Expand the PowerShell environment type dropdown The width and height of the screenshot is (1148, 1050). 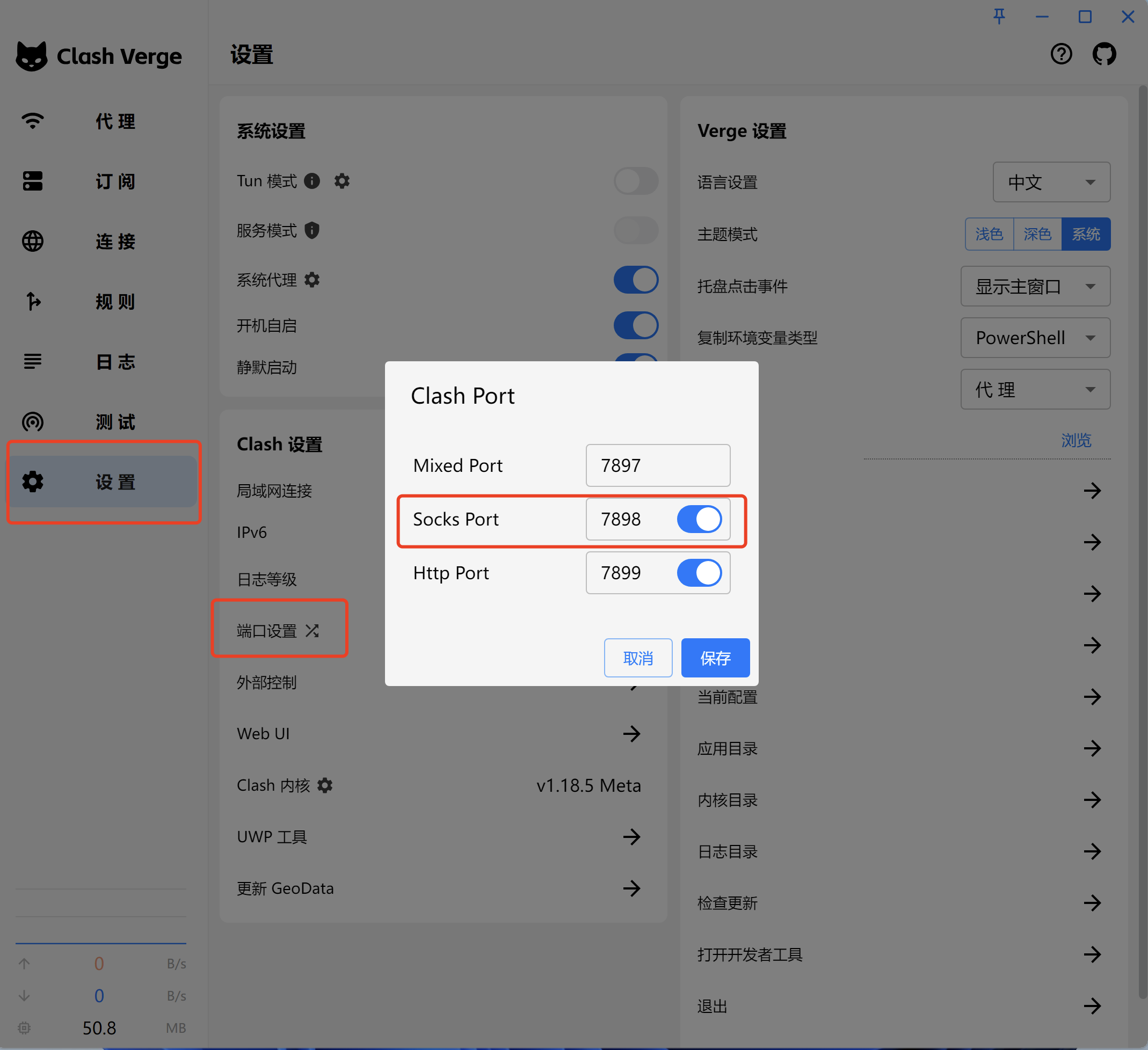(x=1035, y=338)
